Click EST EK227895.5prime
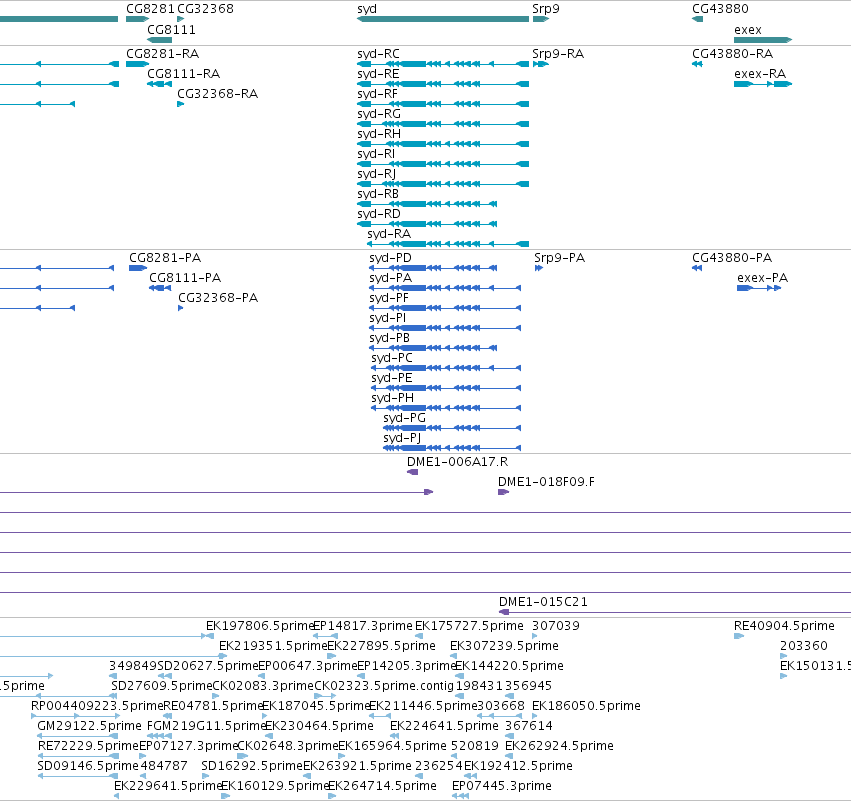Screen dimensions: 851x801 (382, 646)
